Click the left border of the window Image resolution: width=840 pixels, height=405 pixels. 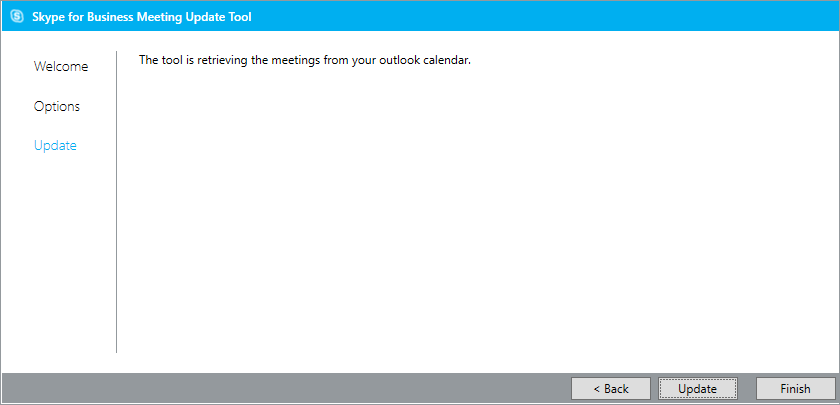[1, 200]
